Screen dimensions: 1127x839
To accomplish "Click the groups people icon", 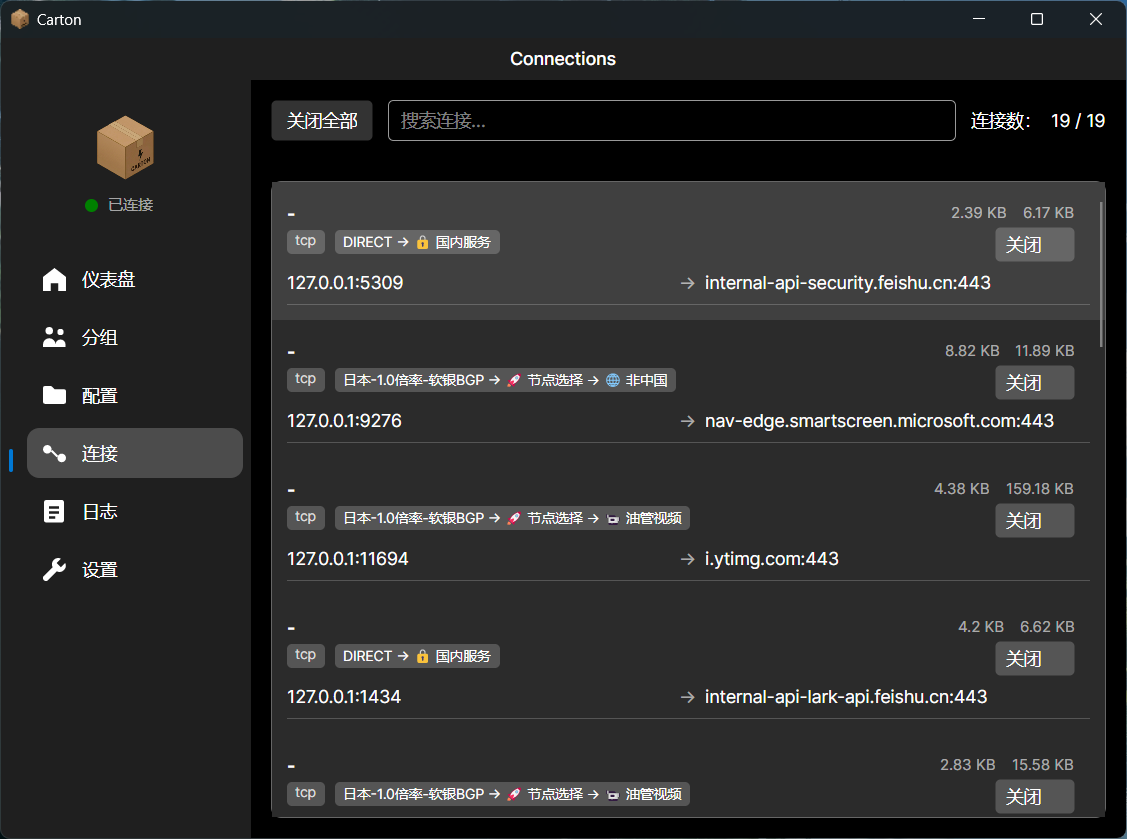I will coord(54,337).
